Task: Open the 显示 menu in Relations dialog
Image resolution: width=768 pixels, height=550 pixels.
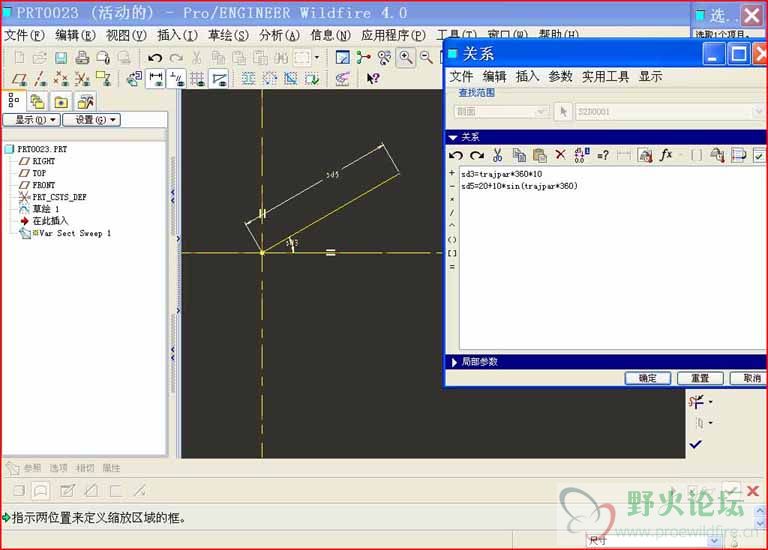Action: coord(650,76)
